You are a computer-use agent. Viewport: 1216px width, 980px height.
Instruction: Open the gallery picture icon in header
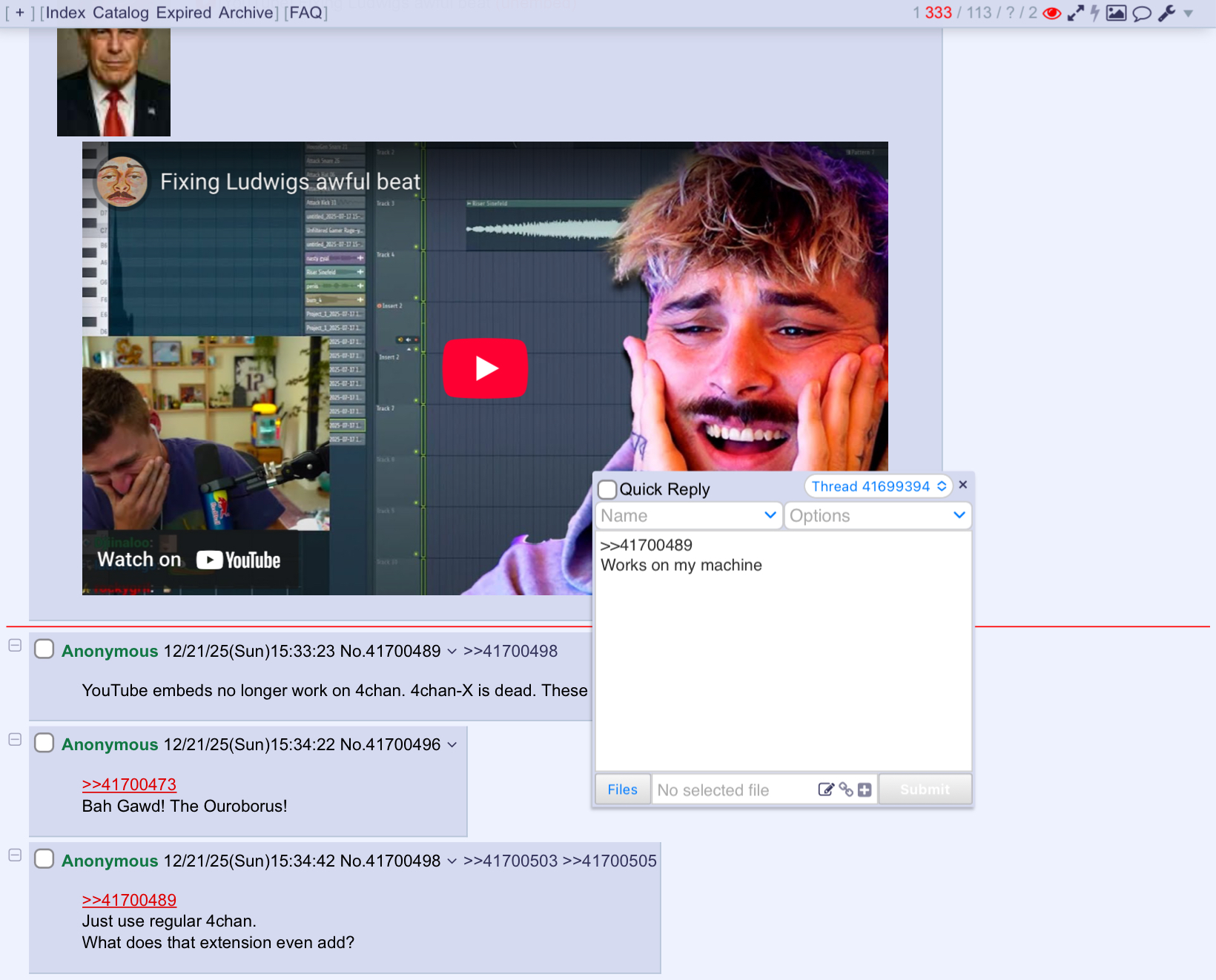[x=1116, y=13]
